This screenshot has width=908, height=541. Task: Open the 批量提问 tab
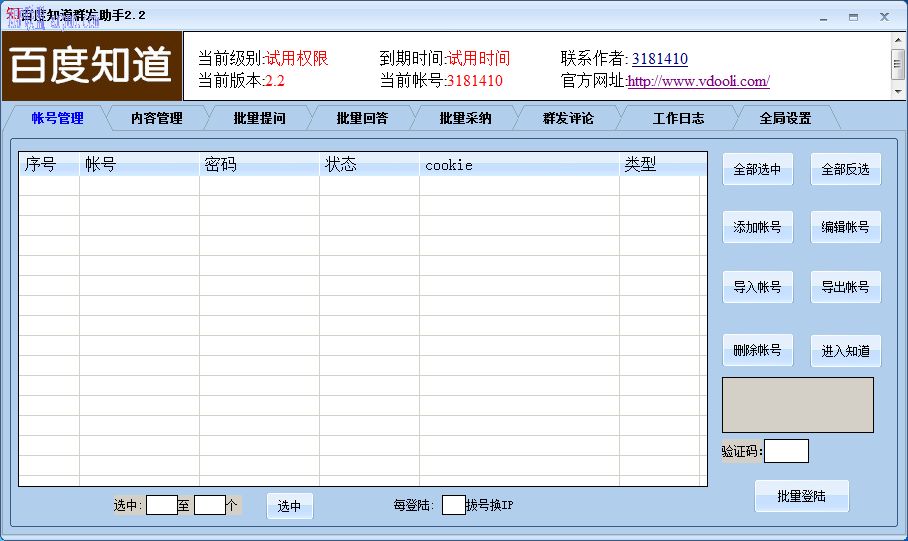259,118
